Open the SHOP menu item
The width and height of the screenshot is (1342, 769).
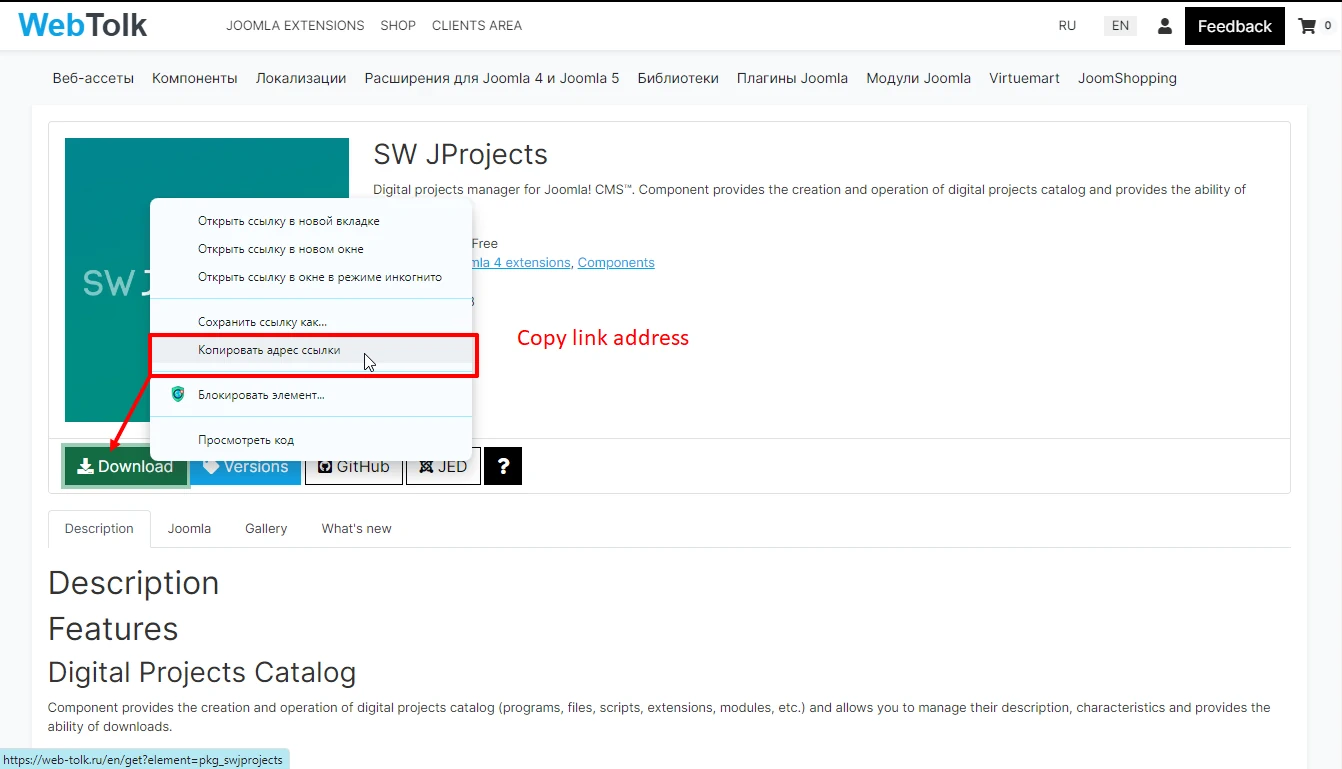[398, 26]
